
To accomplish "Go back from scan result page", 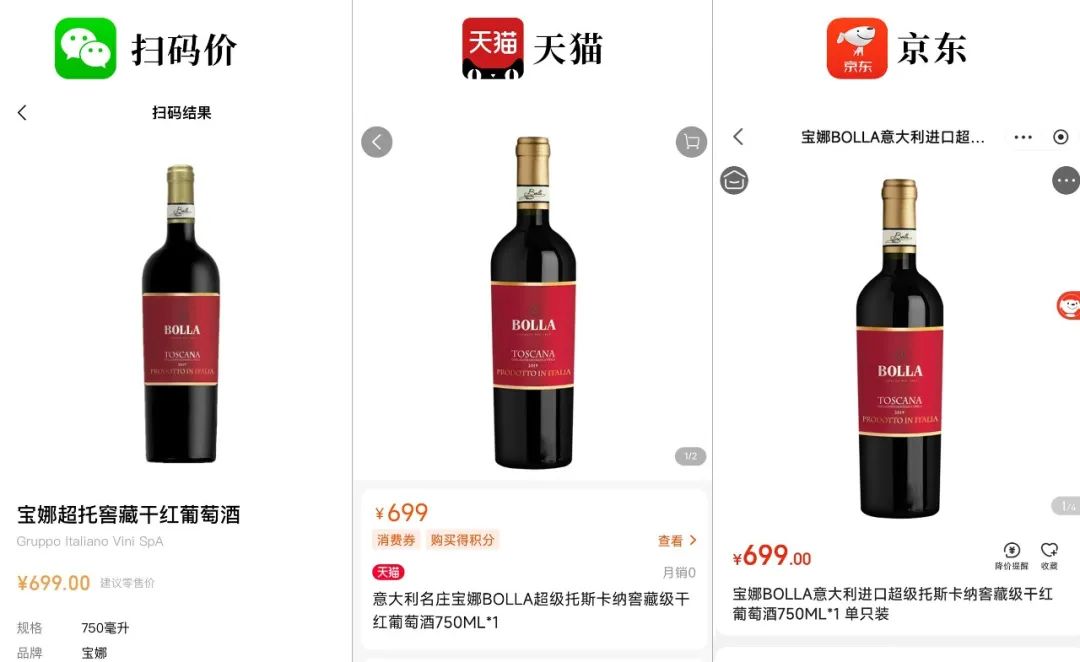I will coord(22,113).
